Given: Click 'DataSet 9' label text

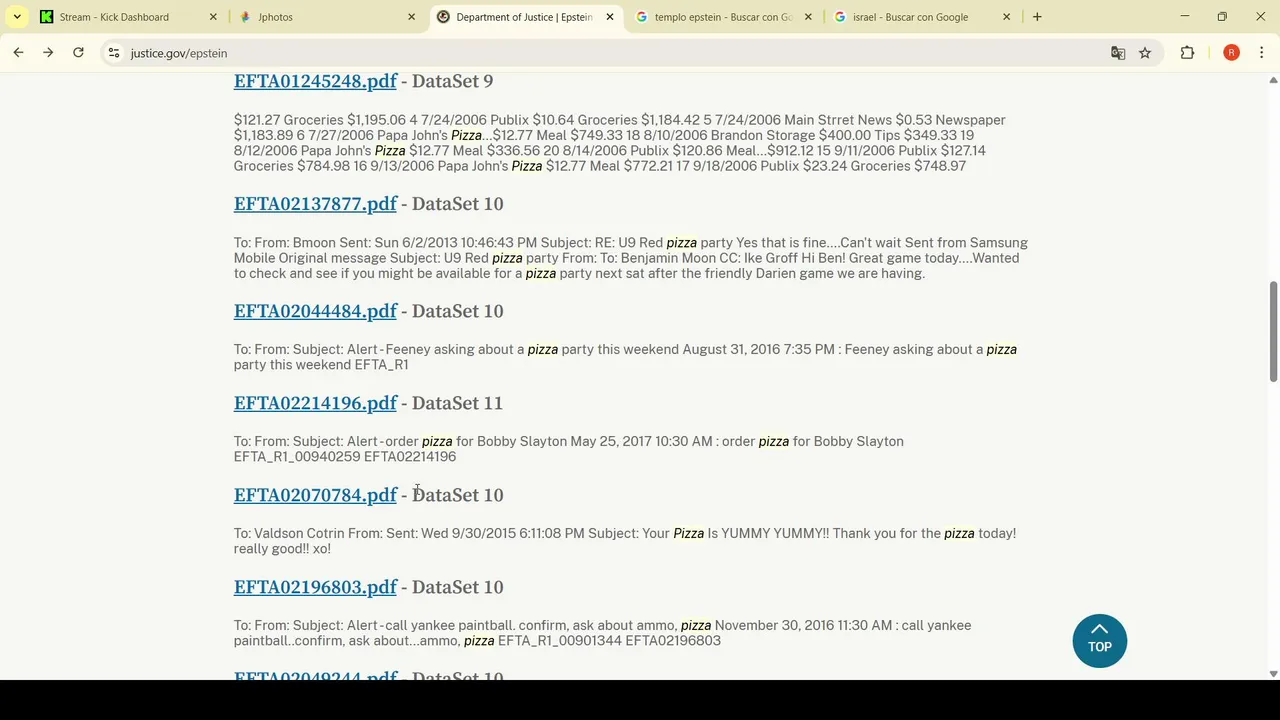Looking at the screenshot, I should pyautogui.click(x=452, y=81).
